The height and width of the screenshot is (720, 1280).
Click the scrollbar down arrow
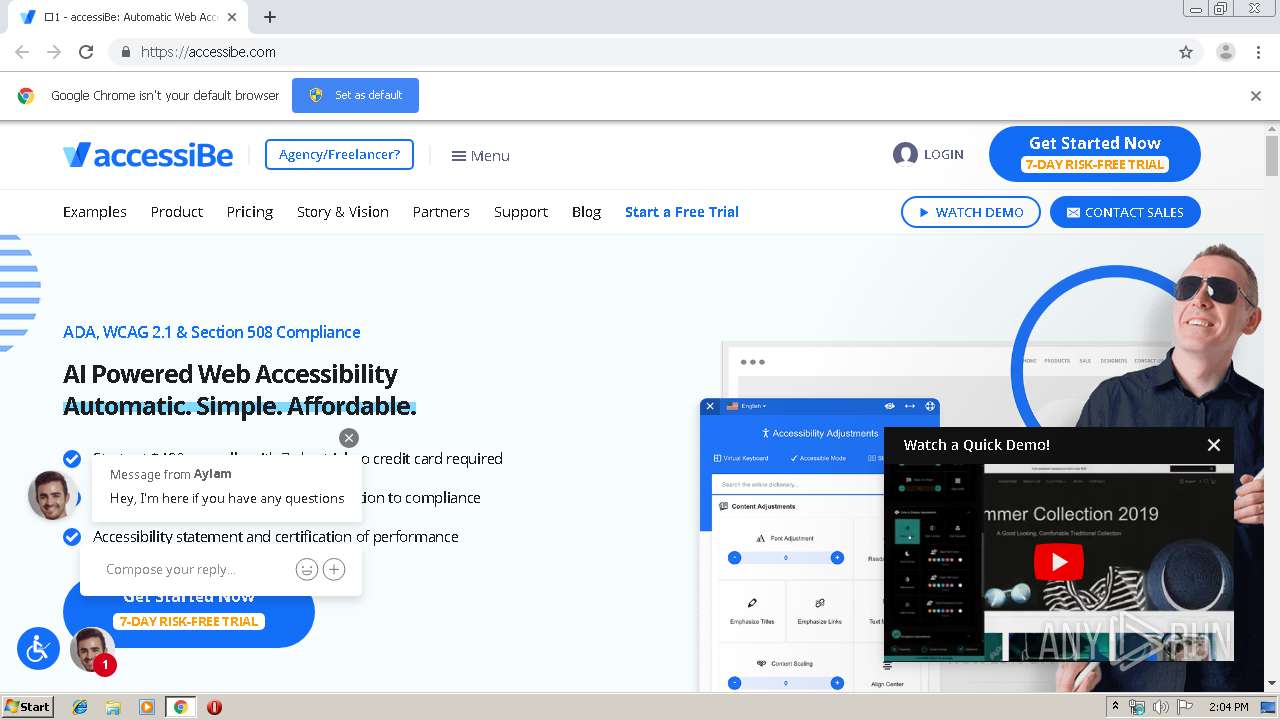click(x=1272, y=683)
